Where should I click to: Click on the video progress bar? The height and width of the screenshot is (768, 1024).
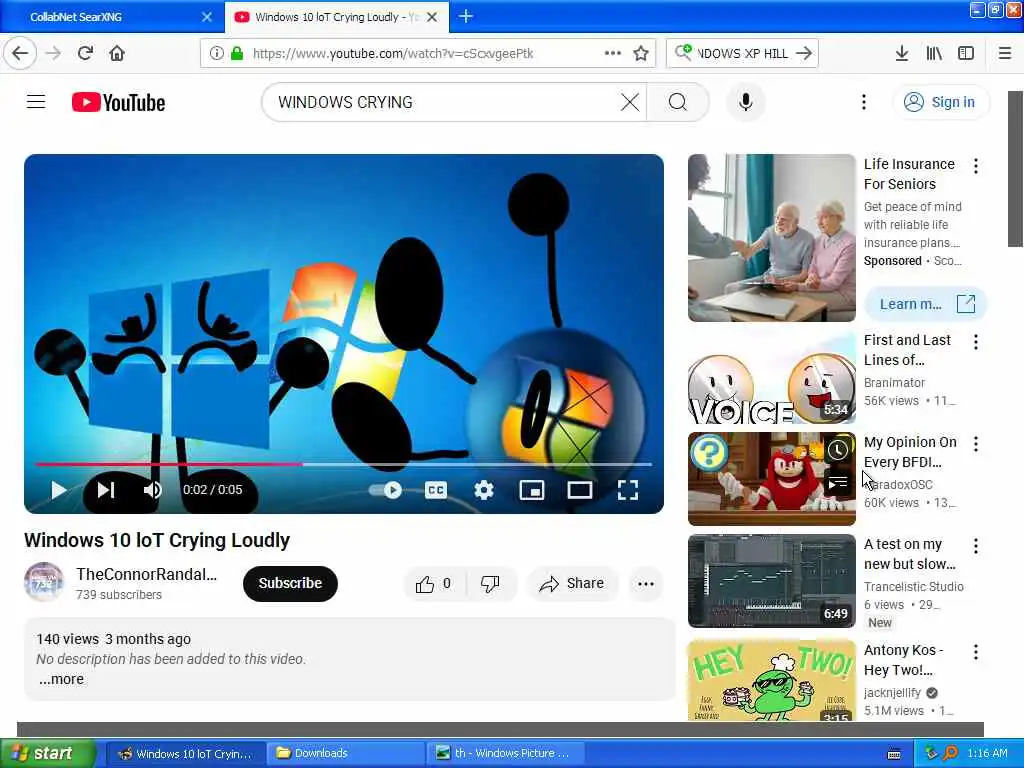[344, 464]
